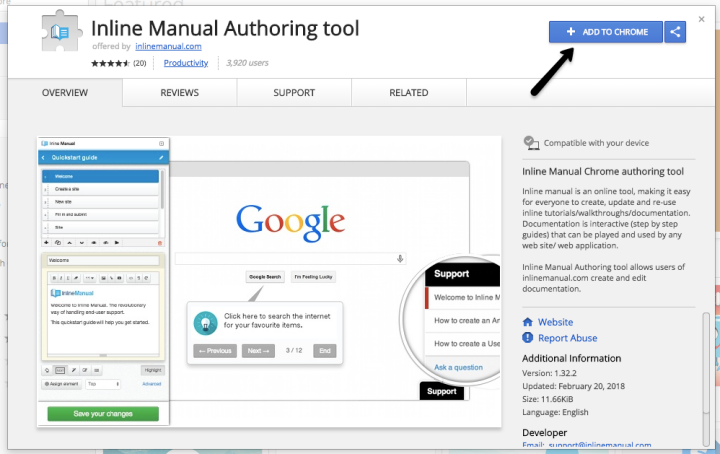Click the Next button in tooltip
The image size is (720, 454).
click(x=258, y=351)
